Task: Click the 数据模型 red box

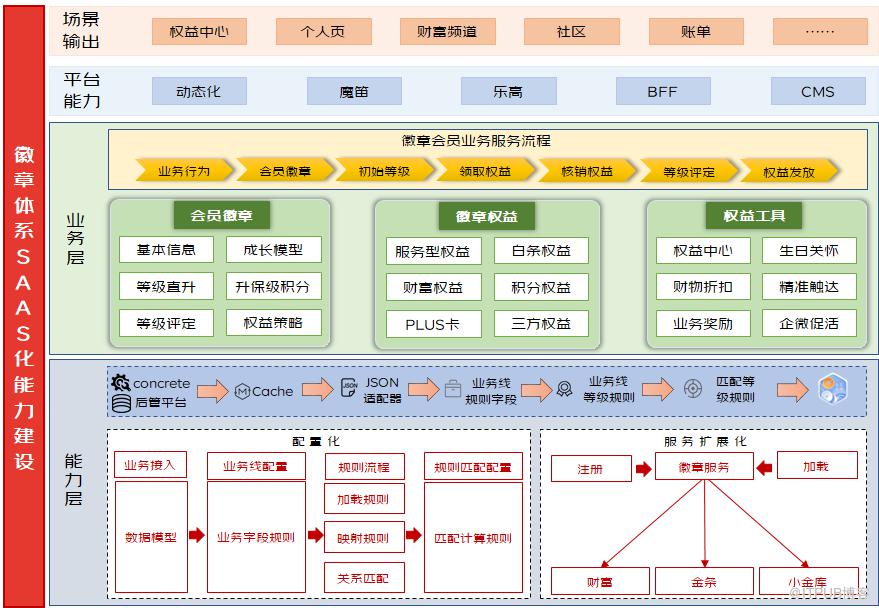Action: pos(151,537)
